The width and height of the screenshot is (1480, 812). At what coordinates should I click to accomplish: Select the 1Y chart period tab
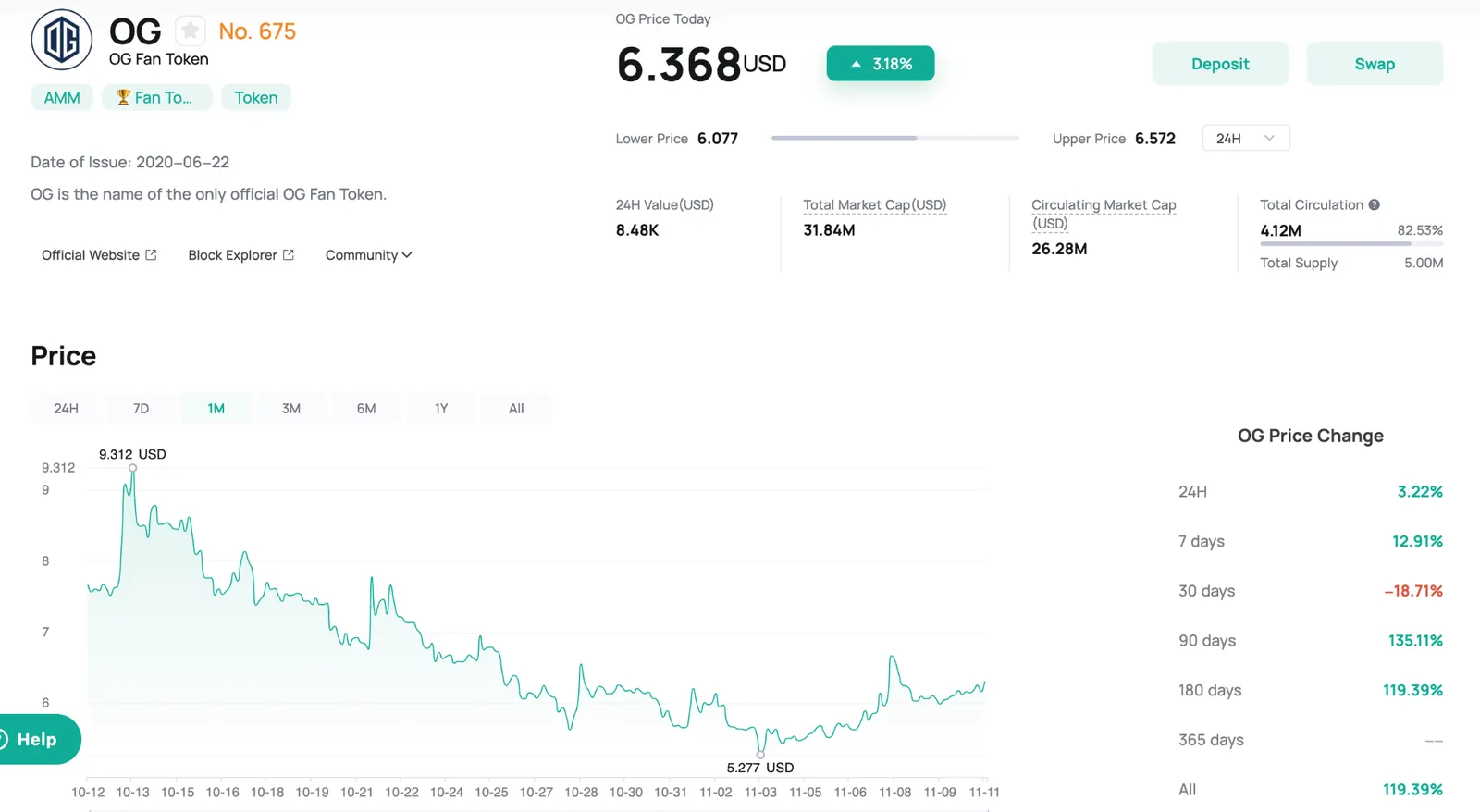pos(441,409)
